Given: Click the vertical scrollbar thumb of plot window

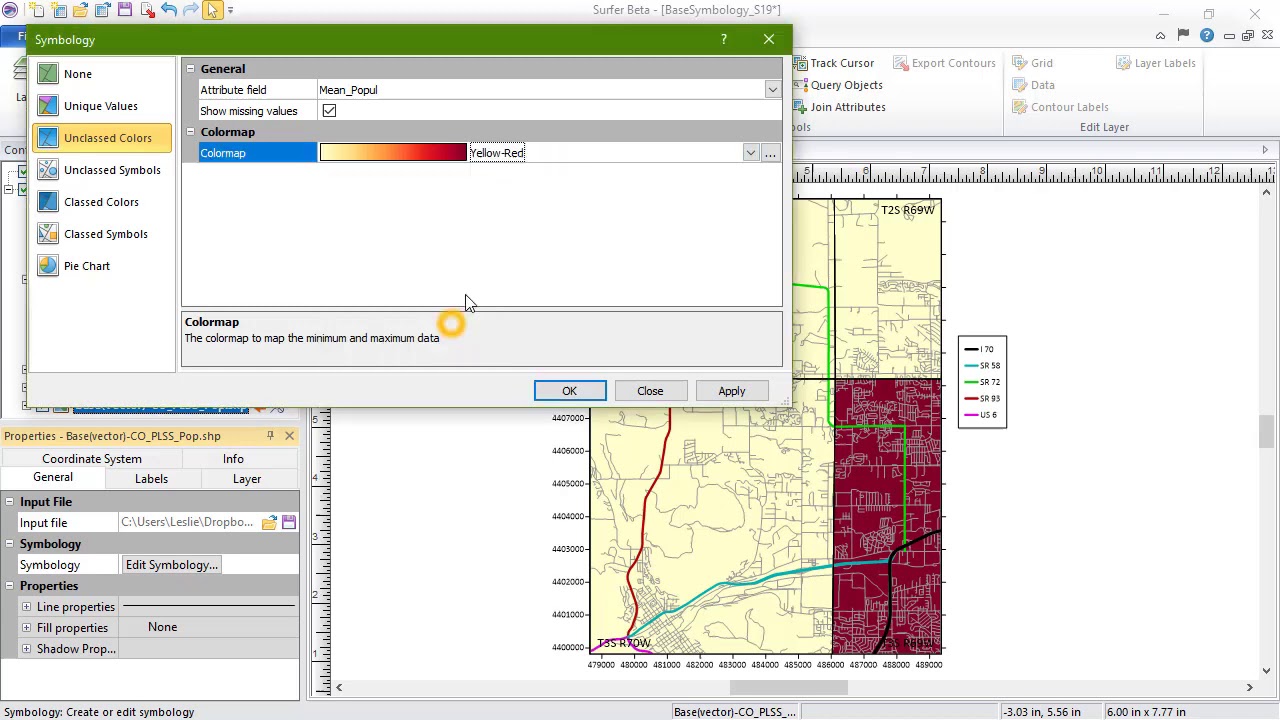Looking at the screenshot, I should click(1266, 431).
